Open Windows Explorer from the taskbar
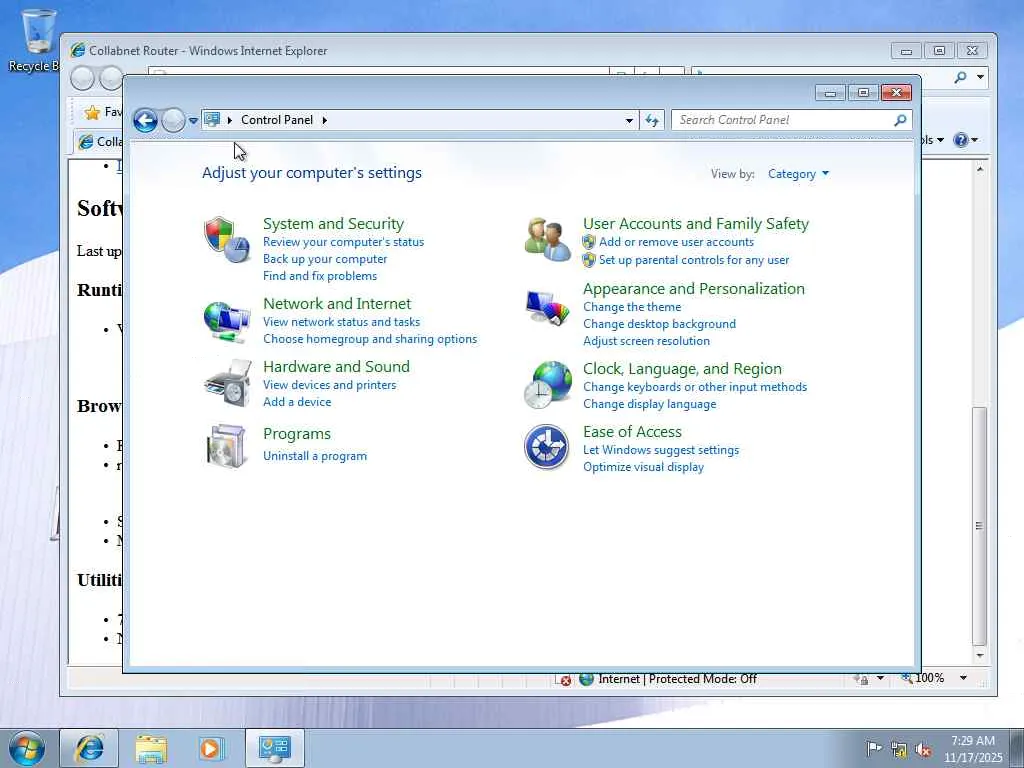The height and width of the screenshot is (768, 1024). pos(151,748)
